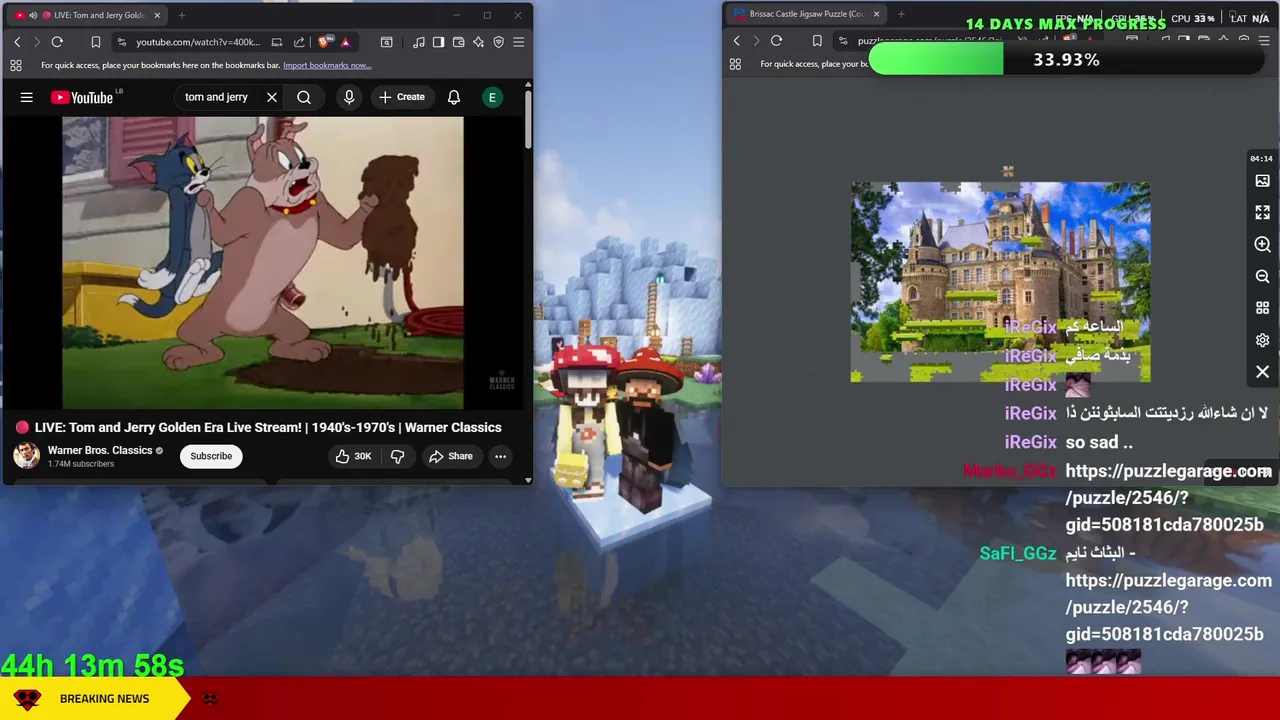Go to YouTube home via logo
This screenshot has width=1280, height=720.
(82, 97)
